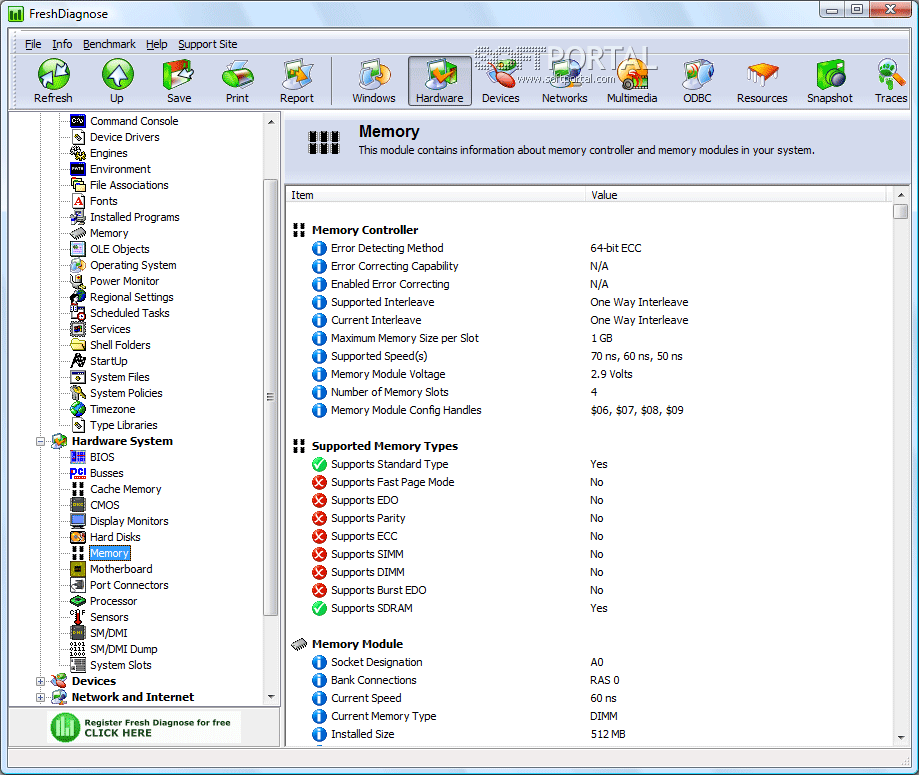Expand the Network and Internet tree node
Image resolution: width=919 pixels, height=775 pixels.
(40, 697)
